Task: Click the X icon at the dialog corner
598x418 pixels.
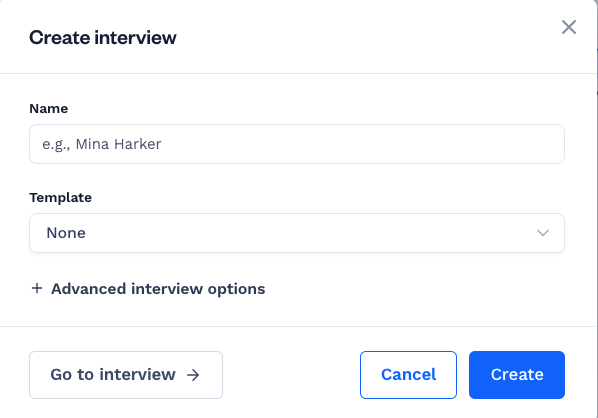Action: (569, 27)
